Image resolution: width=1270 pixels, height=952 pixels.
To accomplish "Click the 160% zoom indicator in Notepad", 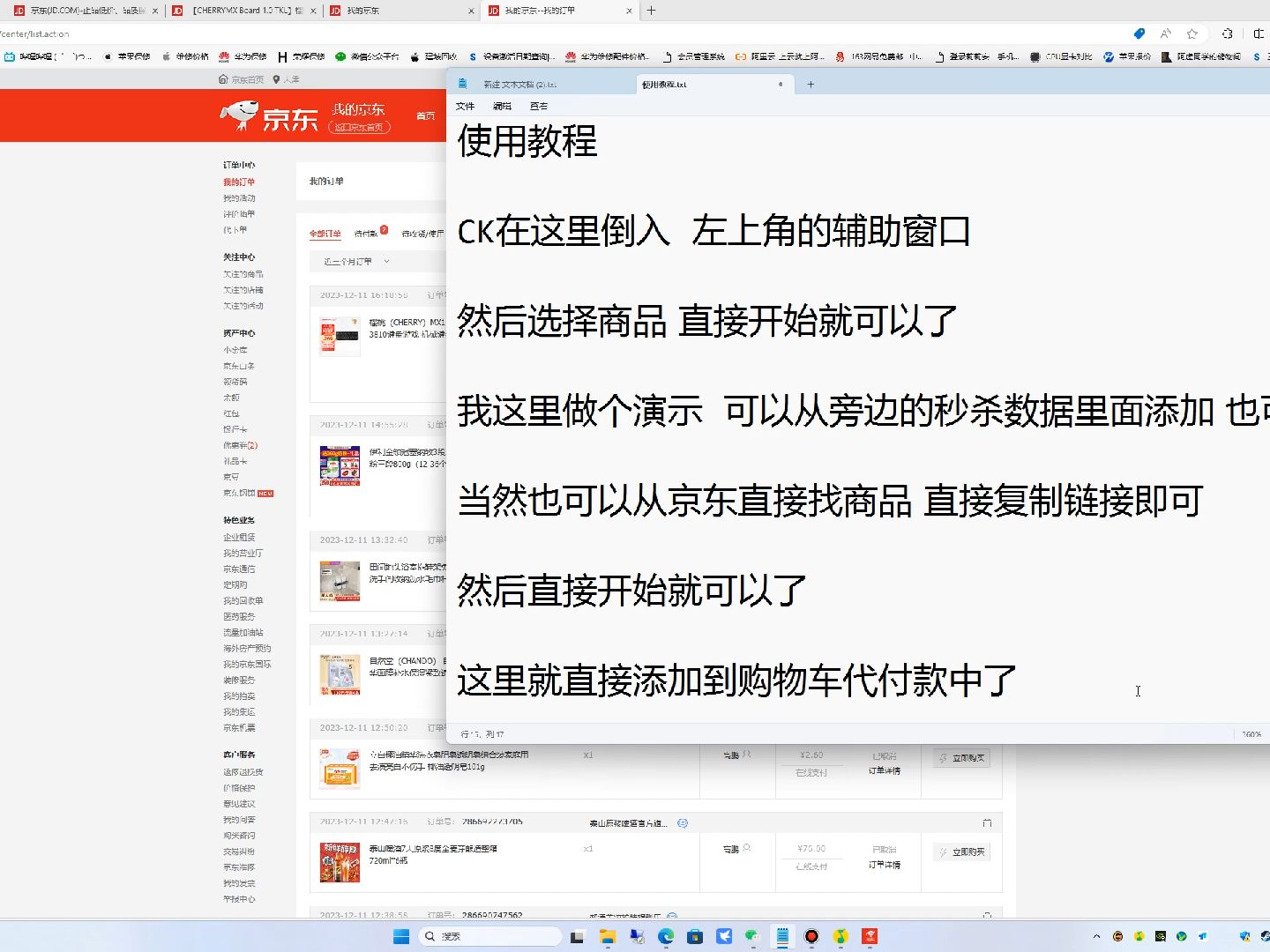I will pos(1252,733).
